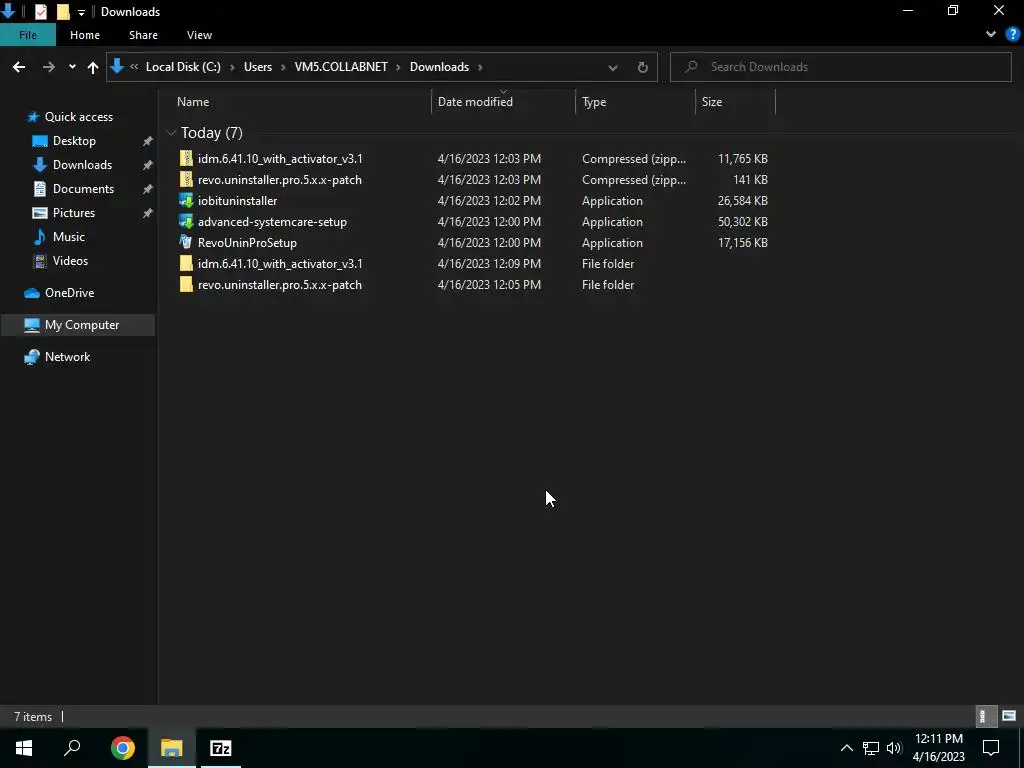Sort by the Name column header

[x=300, y=102]
